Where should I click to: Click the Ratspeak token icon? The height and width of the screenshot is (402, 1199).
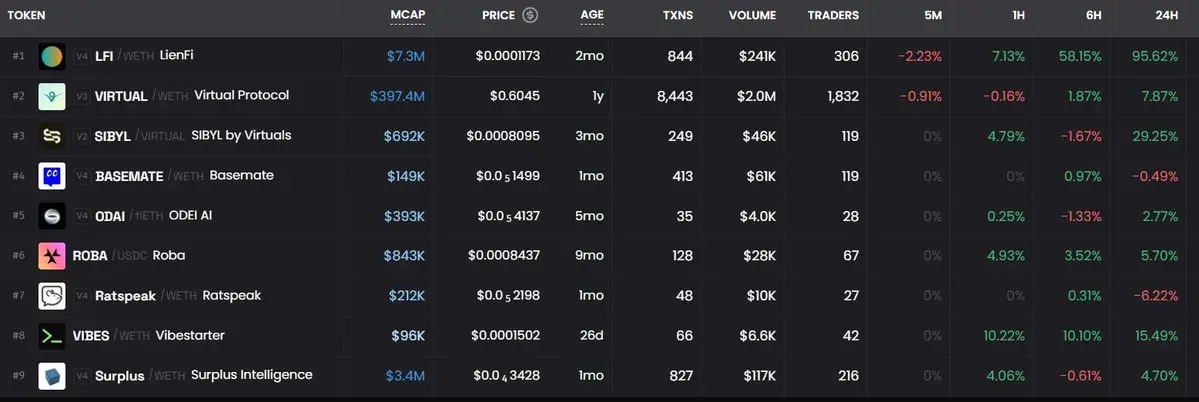click(x=52, y=296)
